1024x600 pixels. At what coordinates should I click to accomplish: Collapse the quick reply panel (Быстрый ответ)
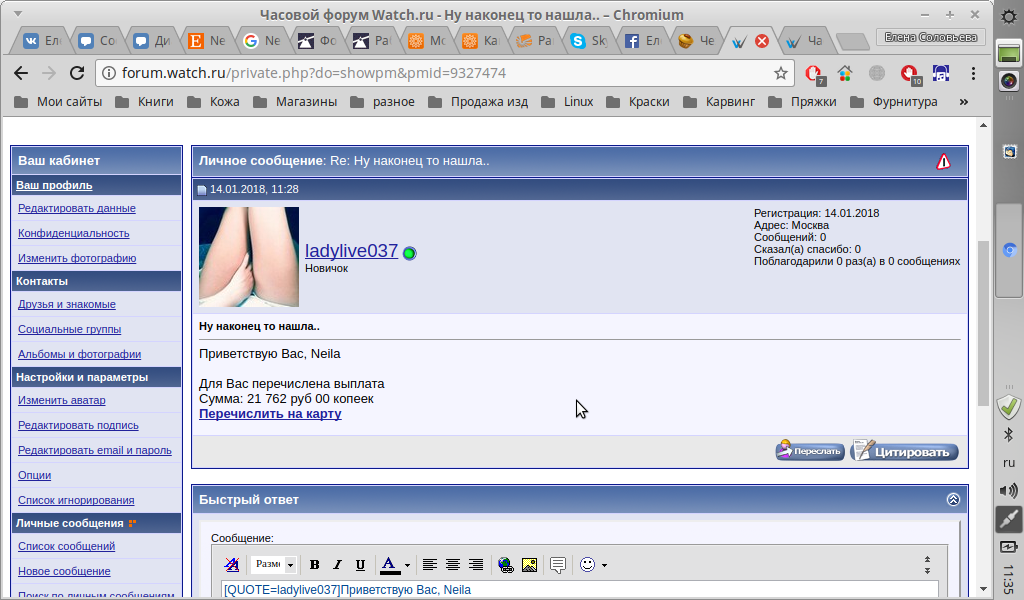(953, 499)
